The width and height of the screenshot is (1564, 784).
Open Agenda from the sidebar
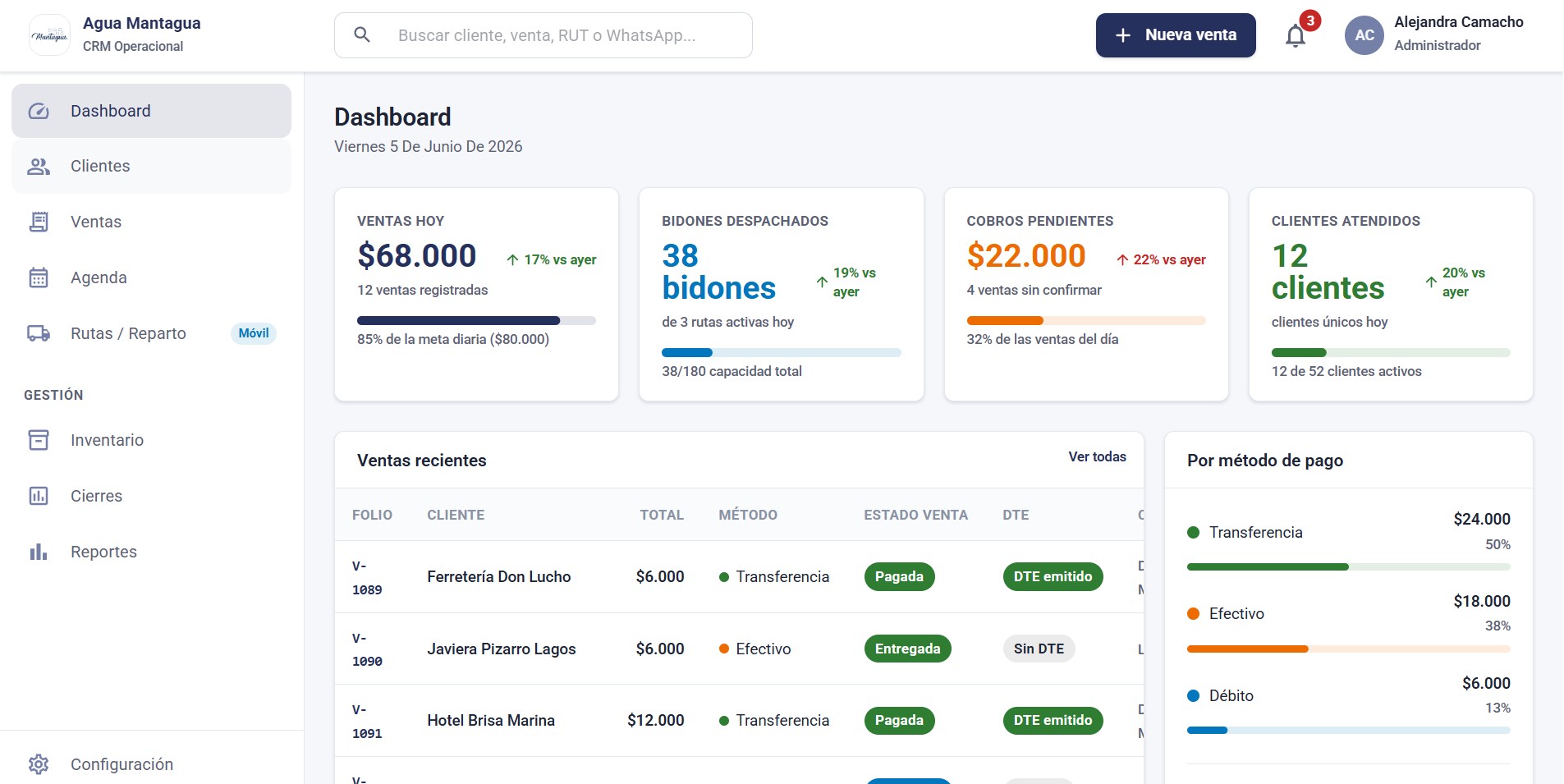tap(151, 277)
